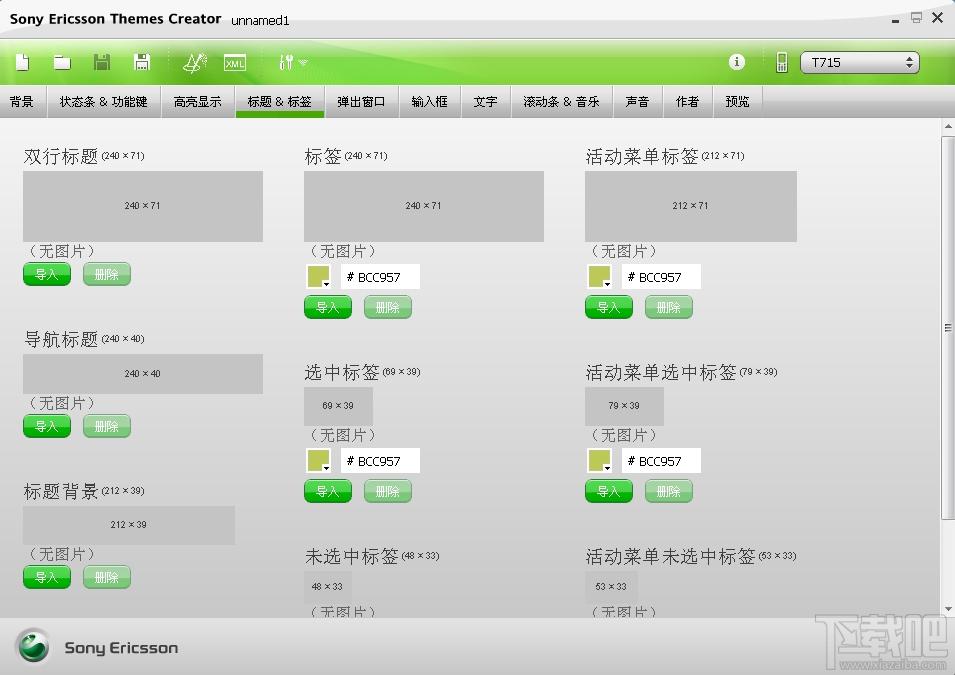Click the 标题背景 212 × 39 image placeholder

129,525
